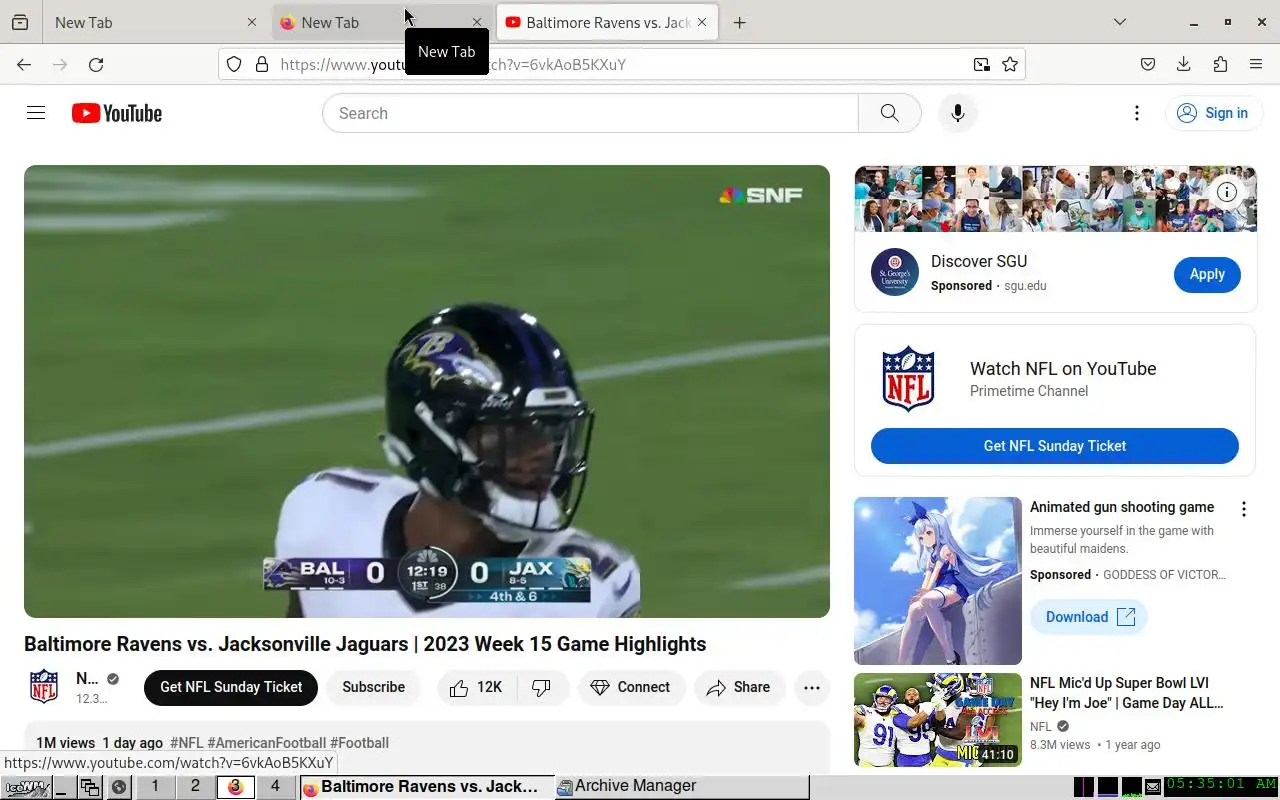Go back in the browser
Screen dimensions: 1280x800
[x=24, y=64]
